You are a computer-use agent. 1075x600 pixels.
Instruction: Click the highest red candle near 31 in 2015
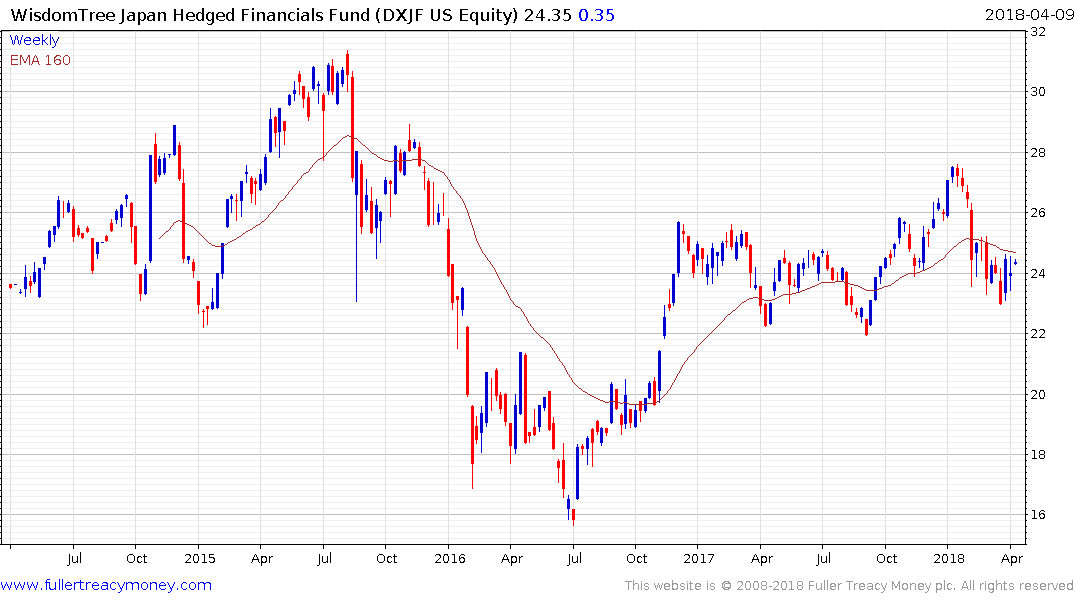click(x=348, y=63)
